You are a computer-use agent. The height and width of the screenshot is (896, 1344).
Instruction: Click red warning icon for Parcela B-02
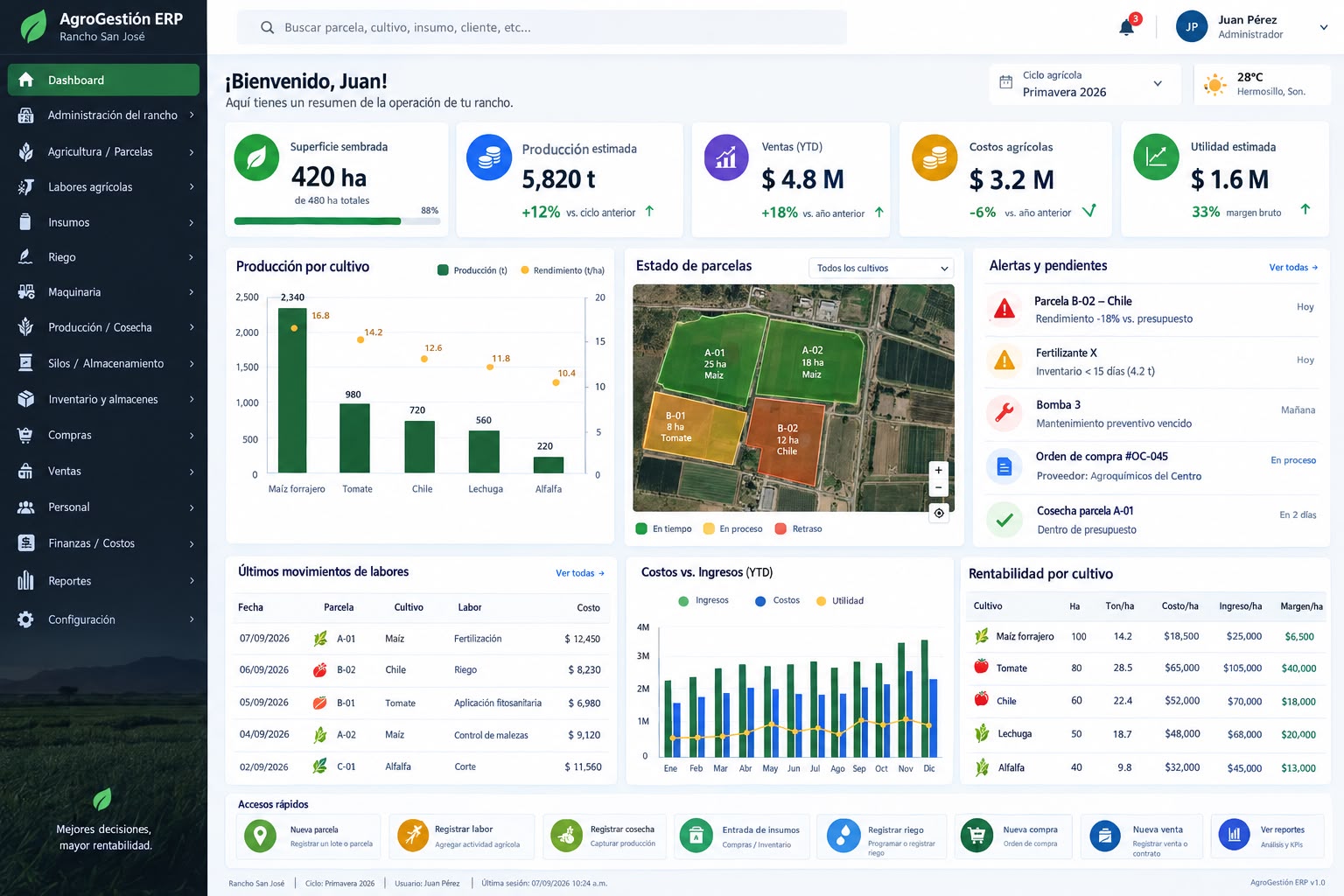[1004, 309]
